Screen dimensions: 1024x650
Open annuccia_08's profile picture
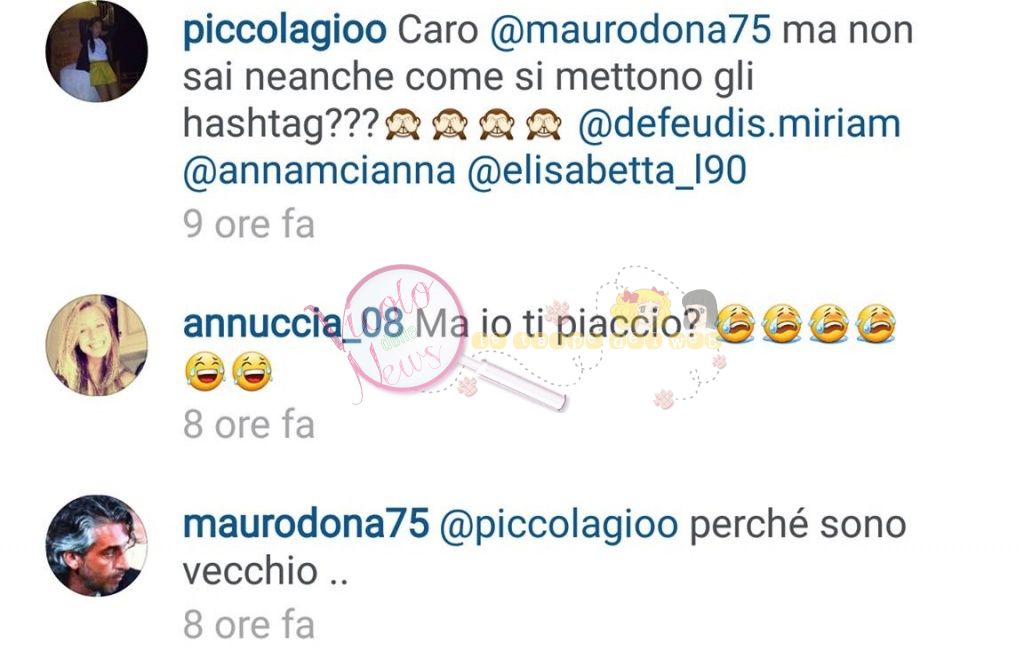[97, 345]
